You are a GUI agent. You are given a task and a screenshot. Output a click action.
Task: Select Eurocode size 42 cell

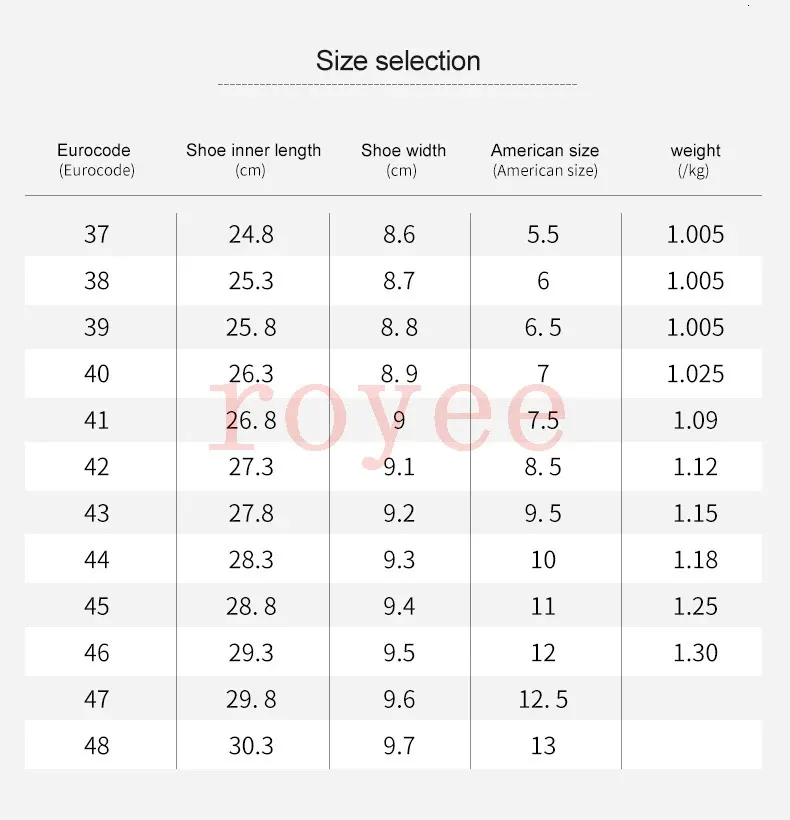click(x=97, y=467)
